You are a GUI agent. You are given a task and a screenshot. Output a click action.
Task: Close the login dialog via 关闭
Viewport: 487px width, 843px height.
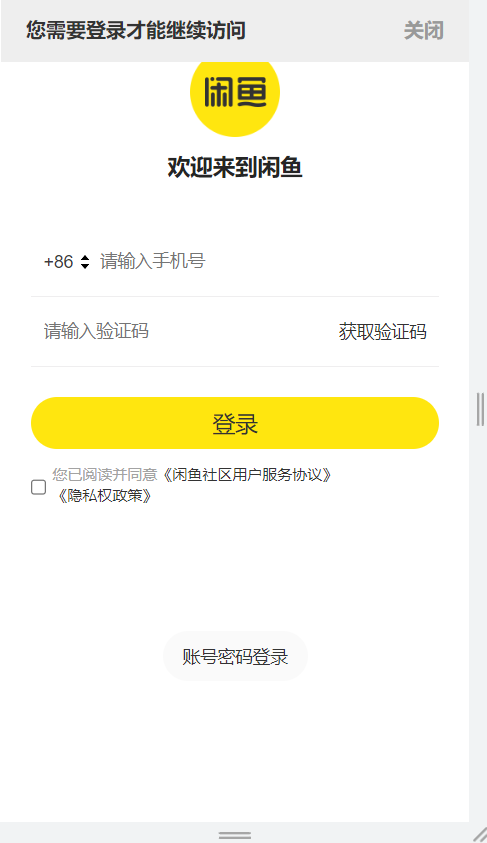pyautogui.click(x=424, y=31)
